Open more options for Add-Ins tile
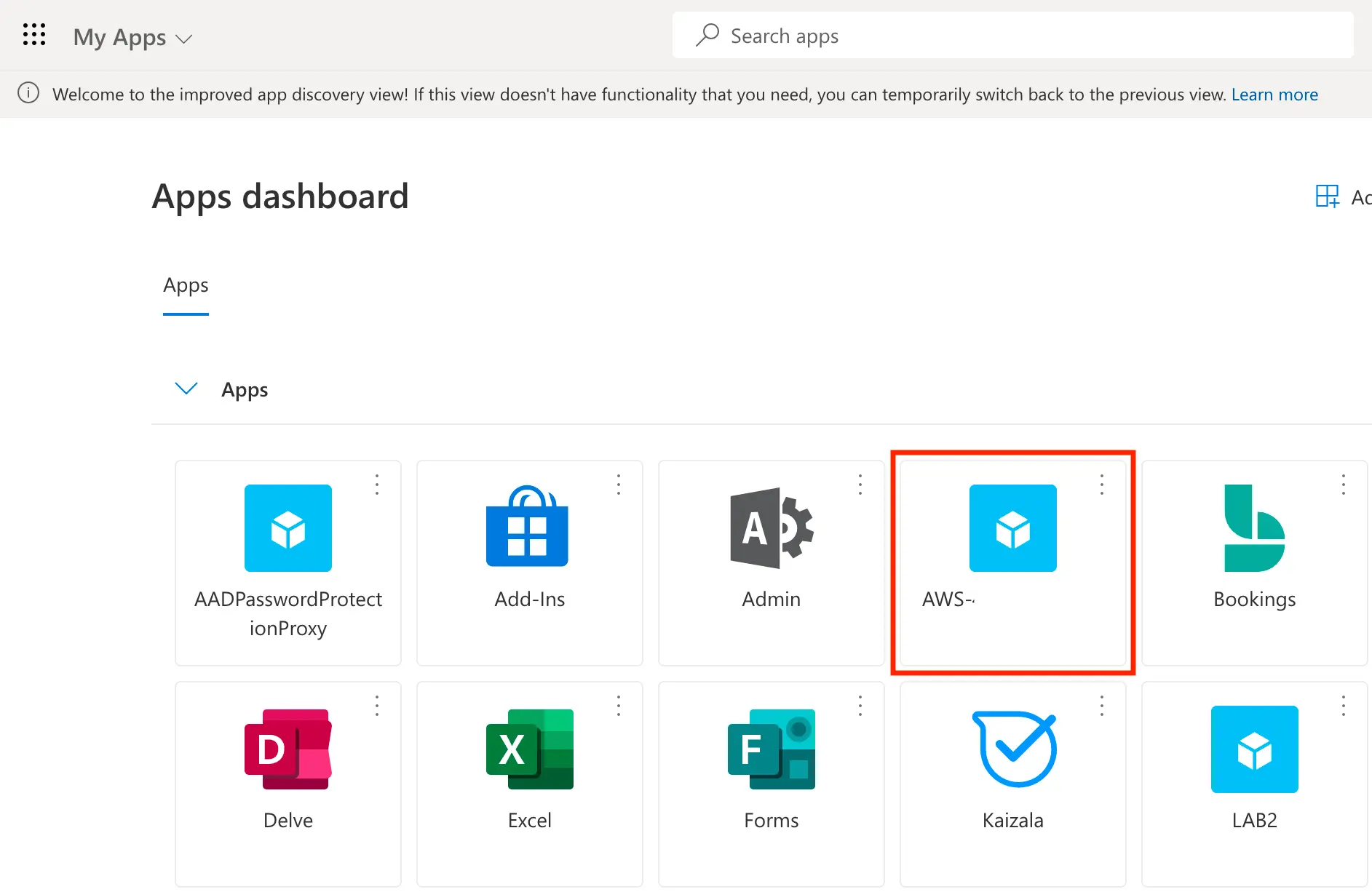 pos(619,485)
